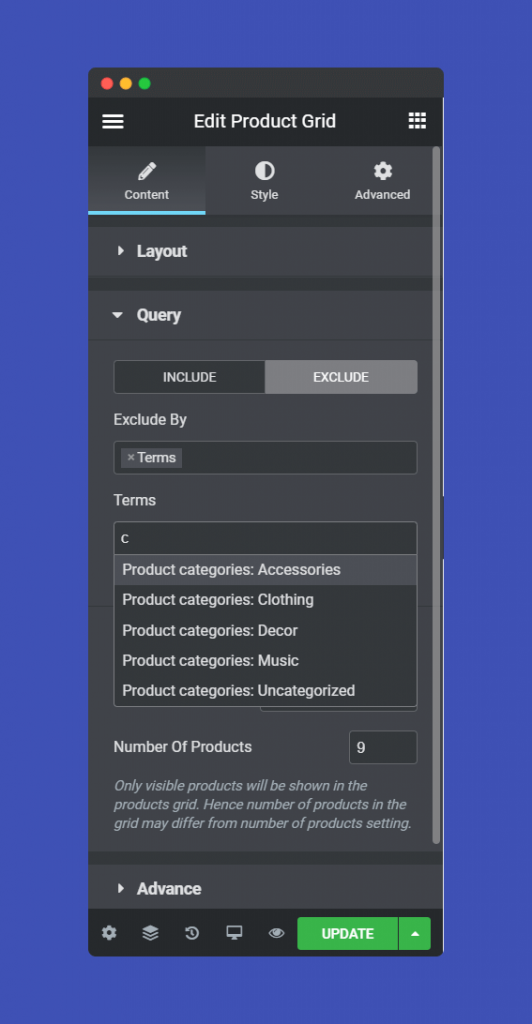The height and width of the screenshot is (1024, 532).
Task: Open the Navigator layers icon
Action: point(150,933)
